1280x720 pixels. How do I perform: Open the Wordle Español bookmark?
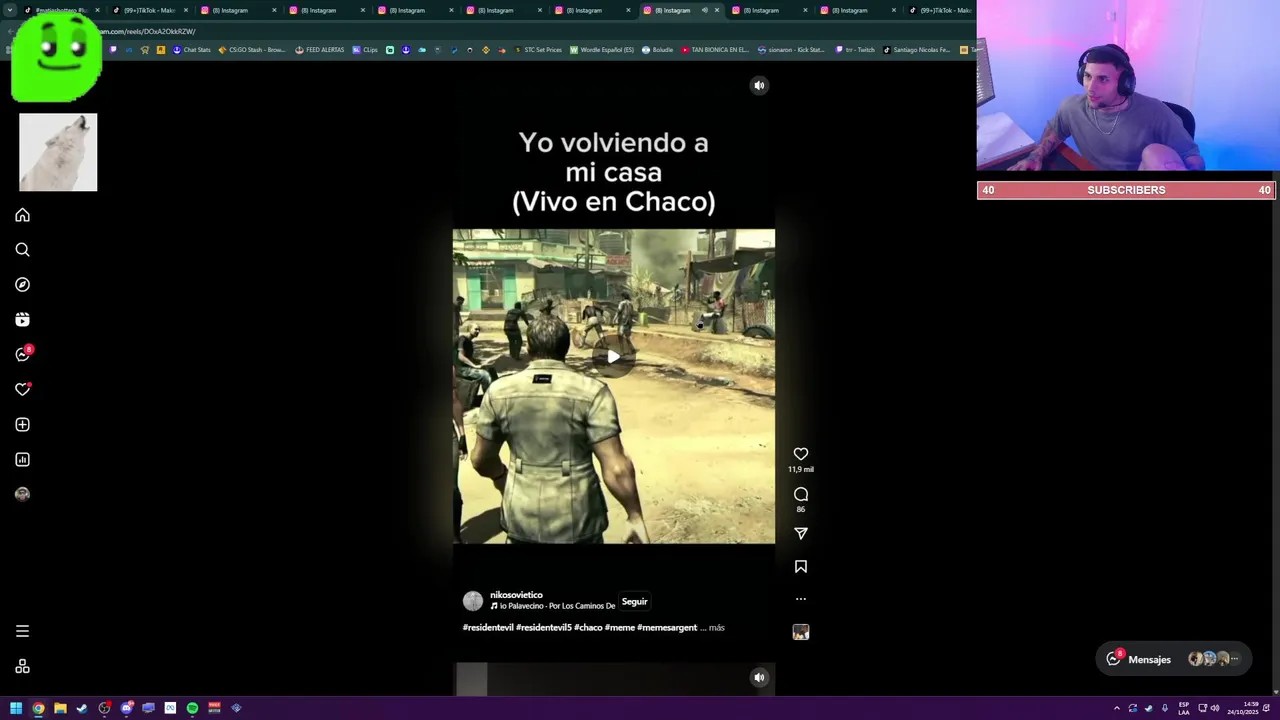602,50
